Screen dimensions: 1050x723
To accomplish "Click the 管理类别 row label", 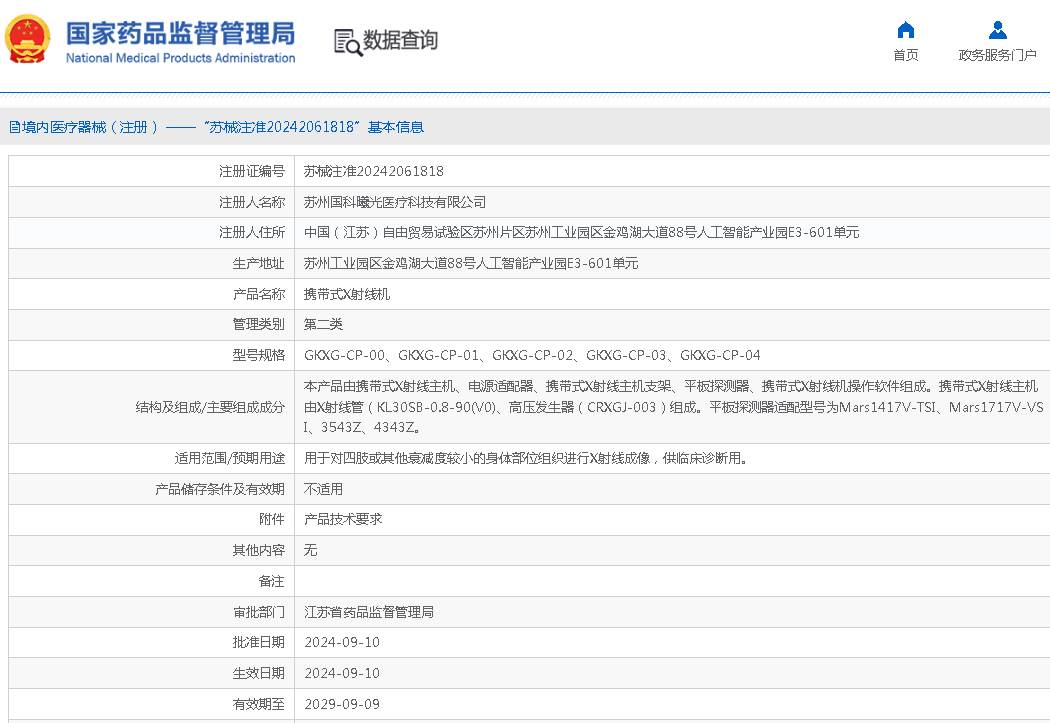I will point(258,324).
